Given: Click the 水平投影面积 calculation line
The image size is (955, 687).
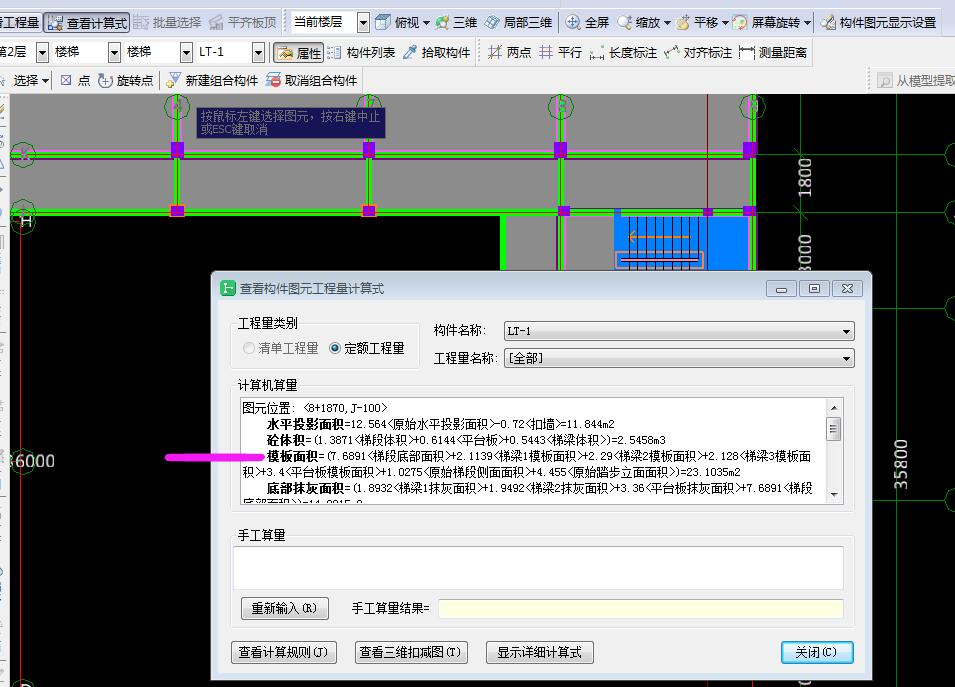Looking at the screenshot, I should [440, 424].
